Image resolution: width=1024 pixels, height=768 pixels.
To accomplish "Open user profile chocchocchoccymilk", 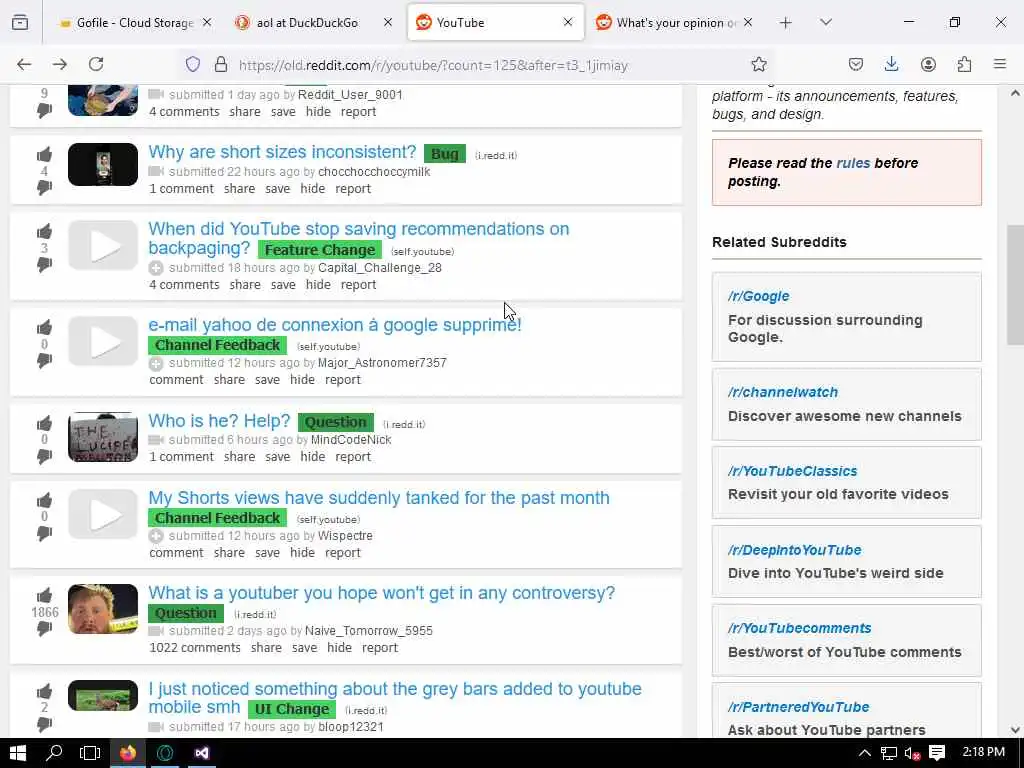I will click(374, 172).
